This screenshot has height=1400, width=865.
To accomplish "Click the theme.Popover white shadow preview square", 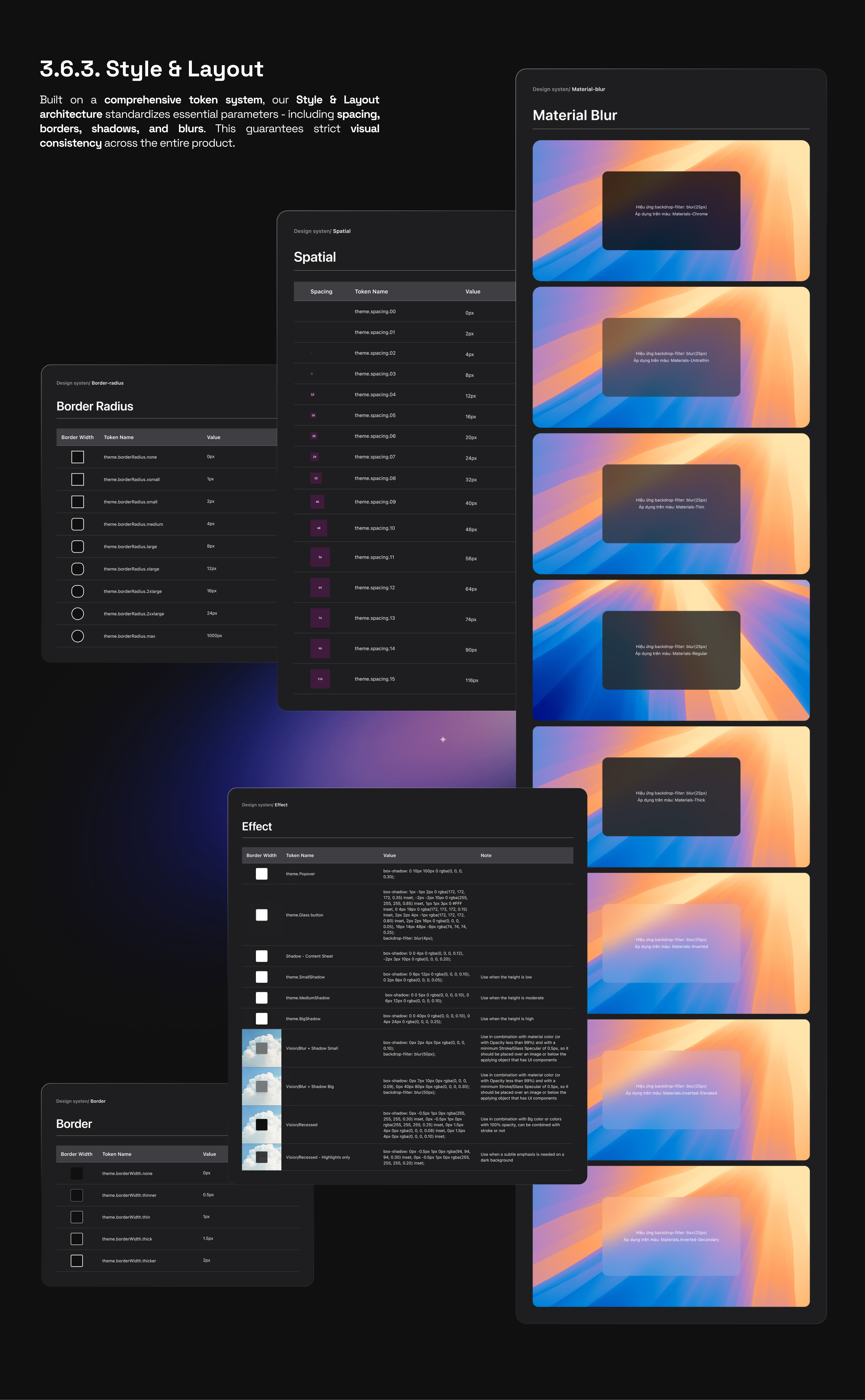I will (261, 874).
